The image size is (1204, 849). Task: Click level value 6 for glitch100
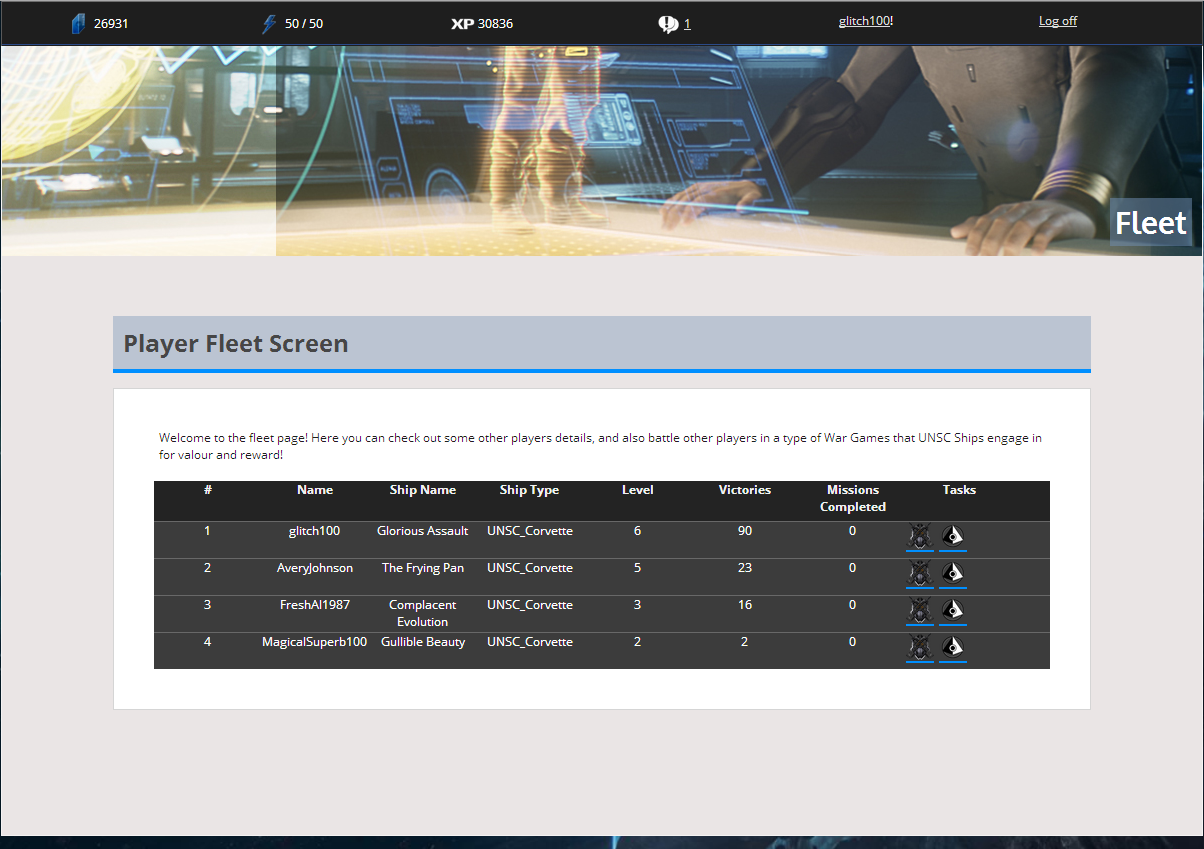(x=638, y=531)
